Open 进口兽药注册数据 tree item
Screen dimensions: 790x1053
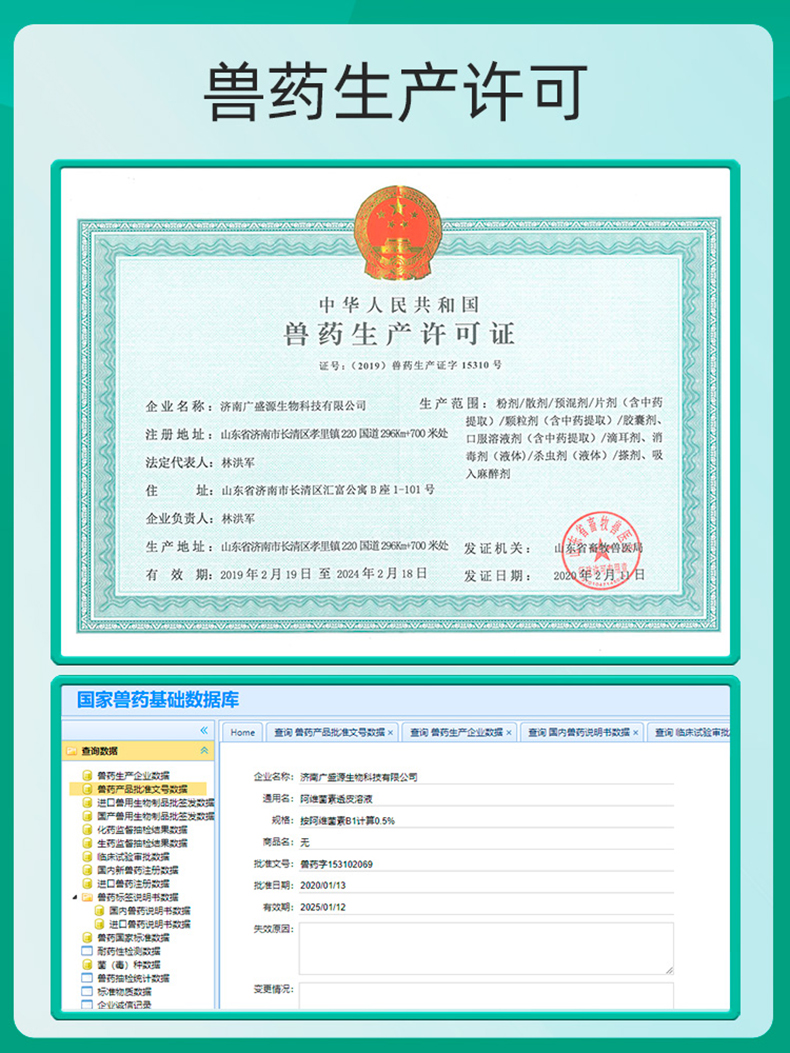click(x=133, y=884)
